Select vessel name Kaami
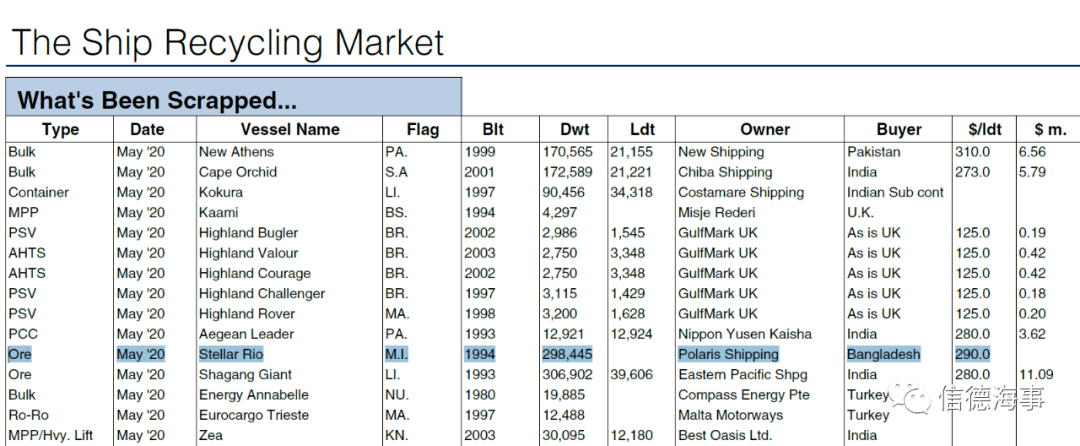The height and width of the screenshot is (446, 1080). point(218,213)
